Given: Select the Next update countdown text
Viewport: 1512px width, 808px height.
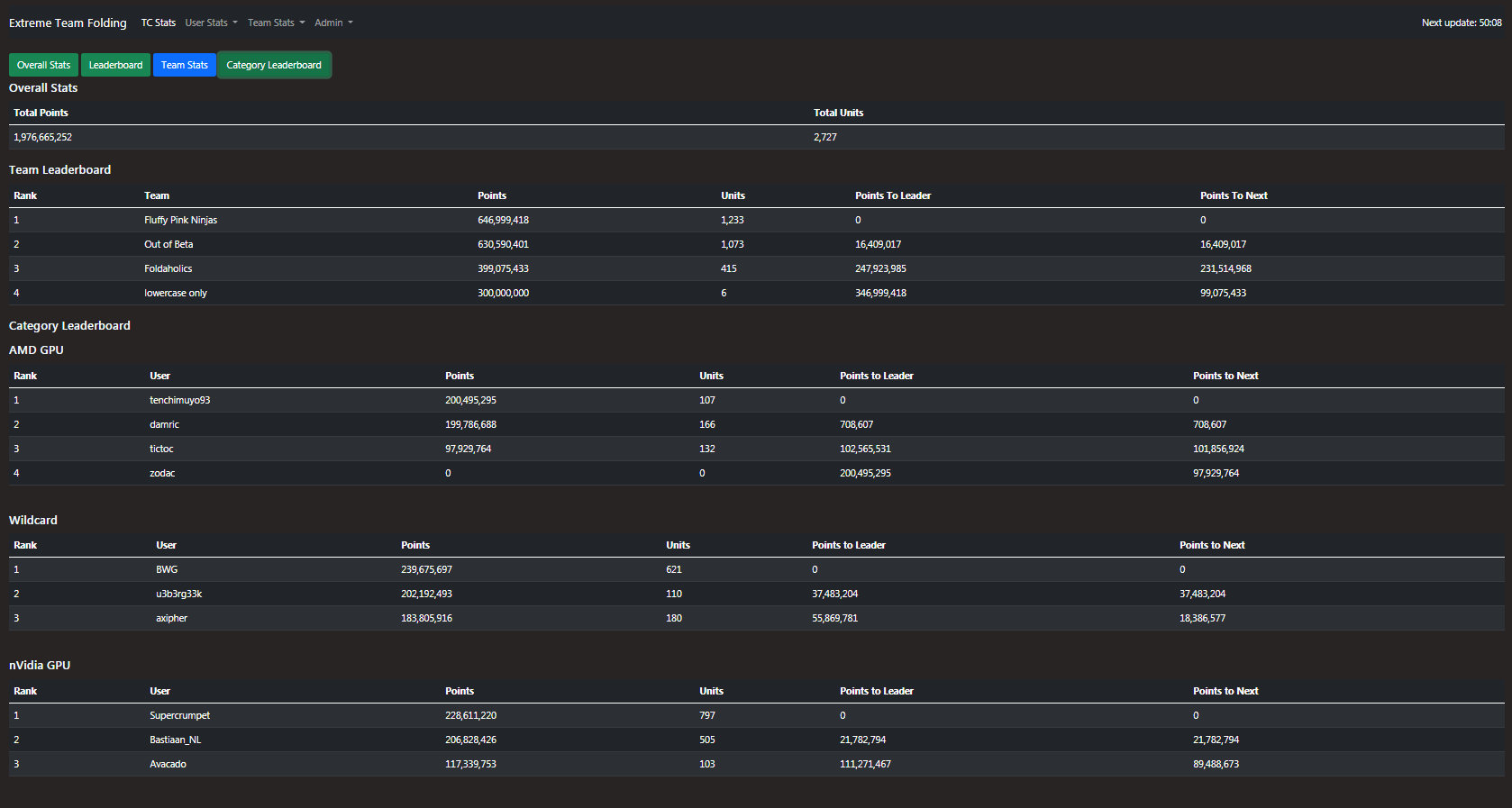Looking at the screenshot, I should (x=1462, y=23).
